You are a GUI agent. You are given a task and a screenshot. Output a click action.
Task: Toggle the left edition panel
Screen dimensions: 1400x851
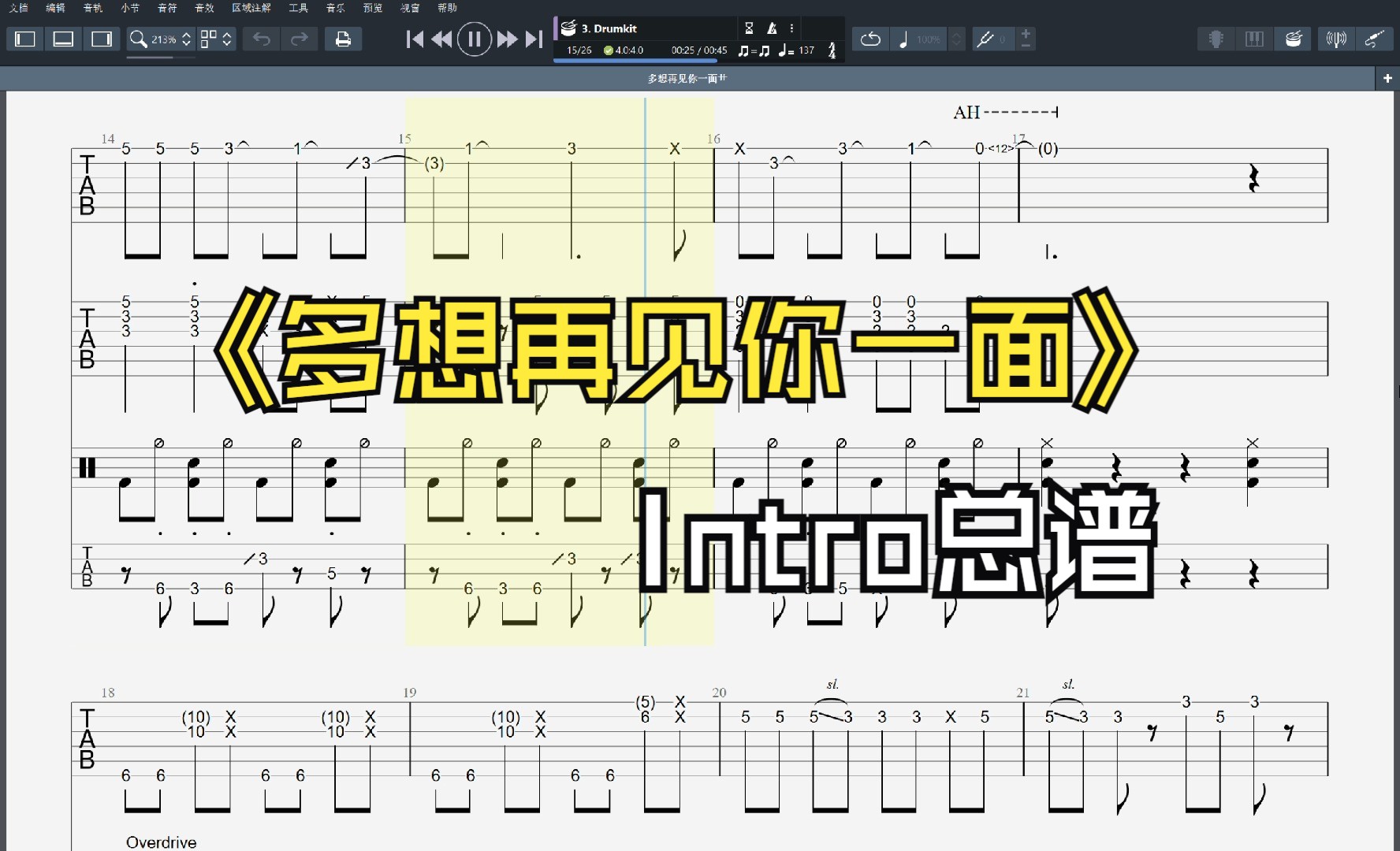point(25,39)
